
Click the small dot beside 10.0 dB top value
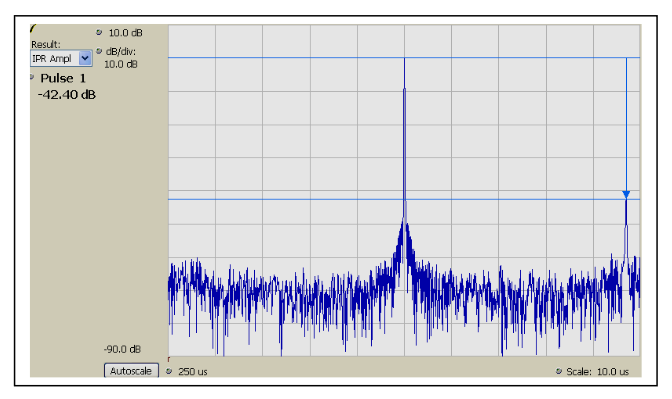99,32
